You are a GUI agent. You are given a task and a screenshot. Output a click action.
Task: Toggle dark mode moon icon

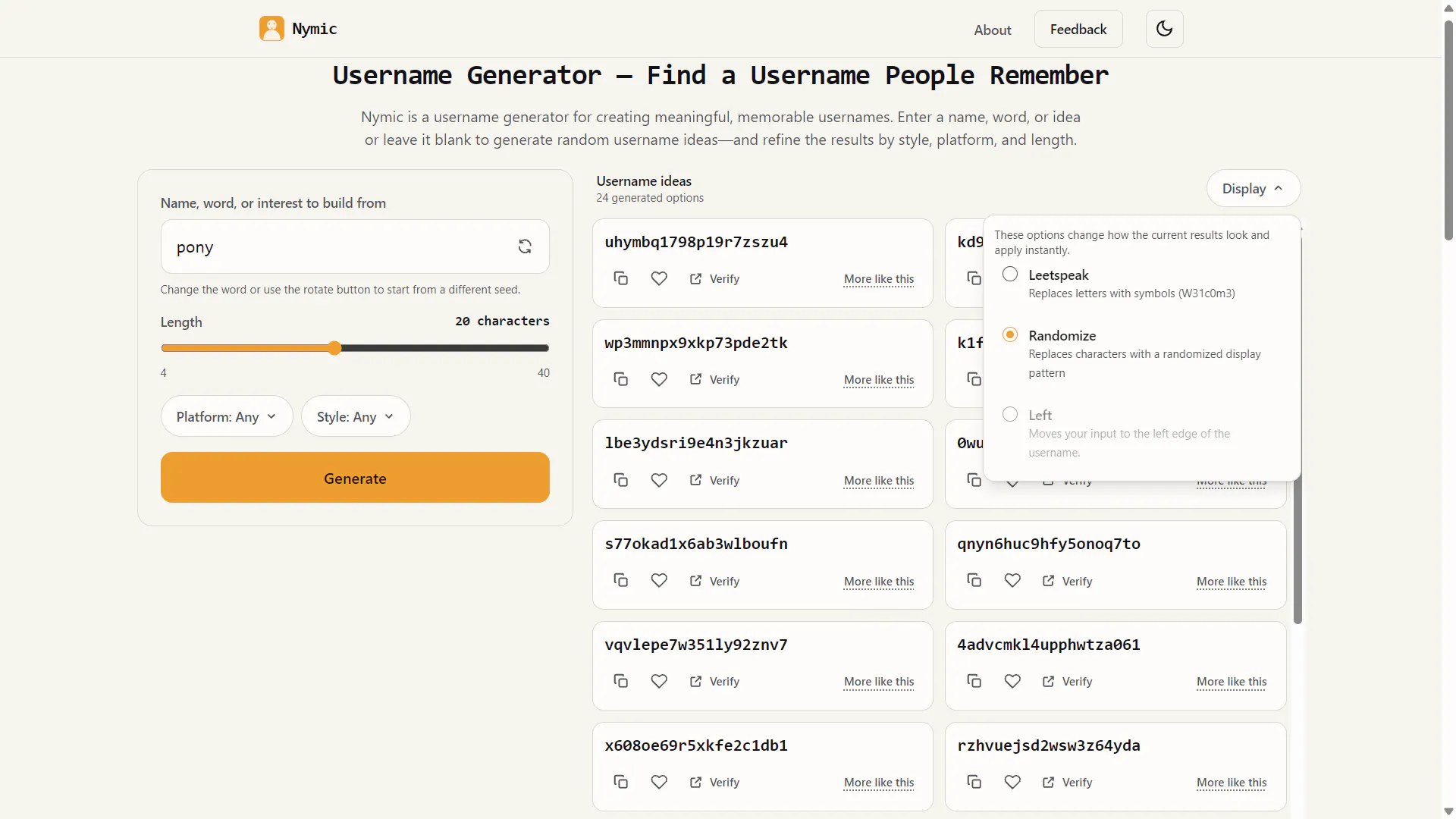tap(1164, 29)
